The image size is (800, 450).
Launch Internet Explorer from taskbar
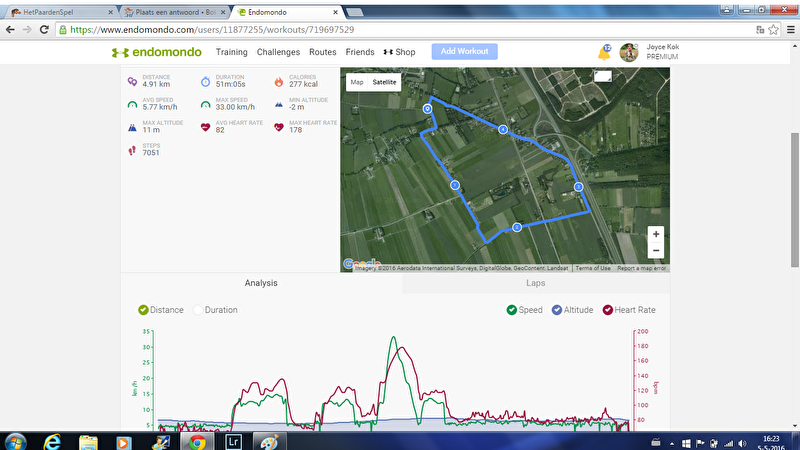point(52,442)
